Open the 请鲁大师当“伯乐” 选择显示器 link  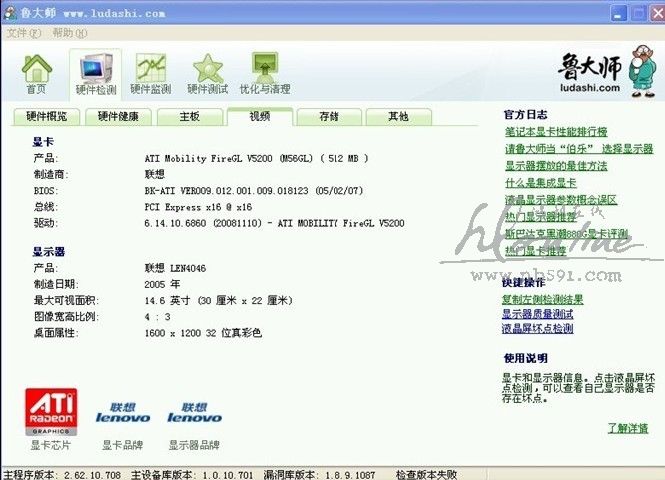point(579,149)
